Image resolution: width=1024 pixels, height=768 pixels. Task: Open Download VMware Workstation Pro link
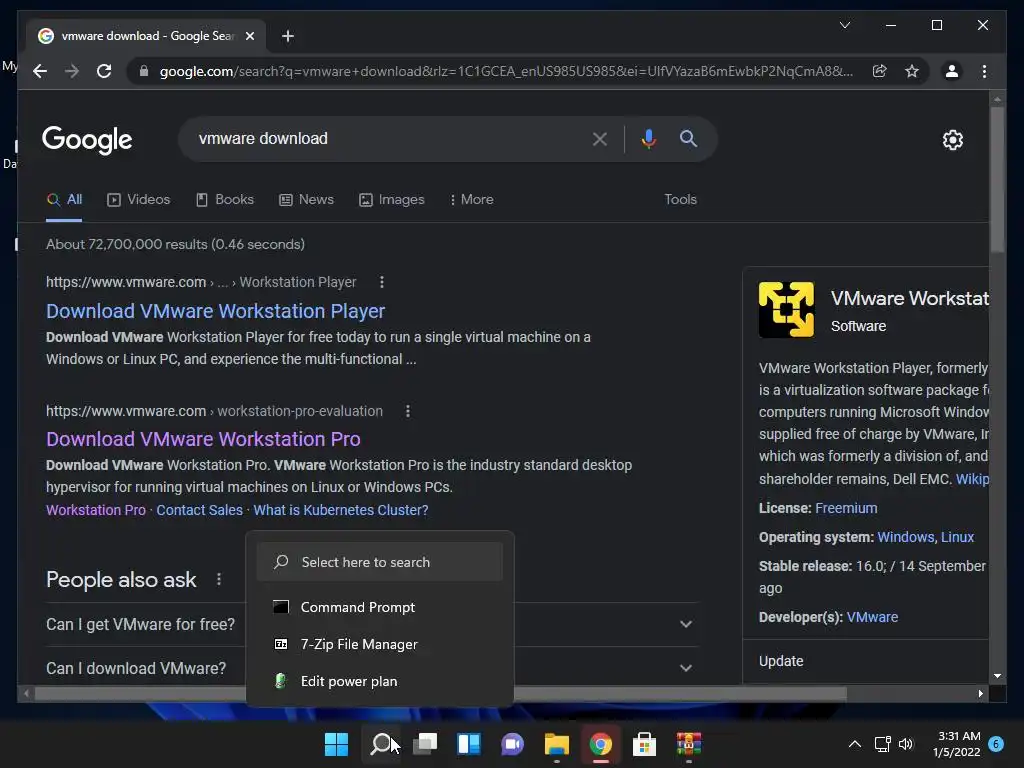pyautogui.click(x=203, y=439)
